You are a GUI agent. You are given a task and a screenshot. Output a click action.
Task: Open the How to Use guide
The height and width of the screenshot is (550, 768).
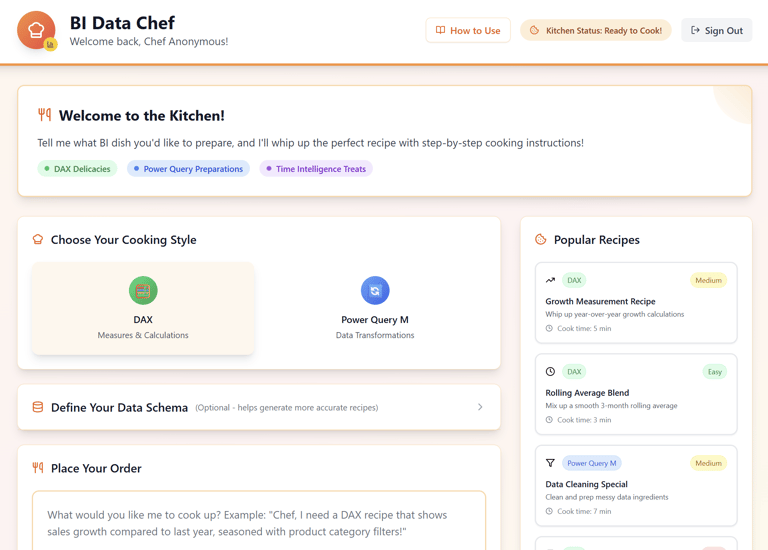click(468, 30)
